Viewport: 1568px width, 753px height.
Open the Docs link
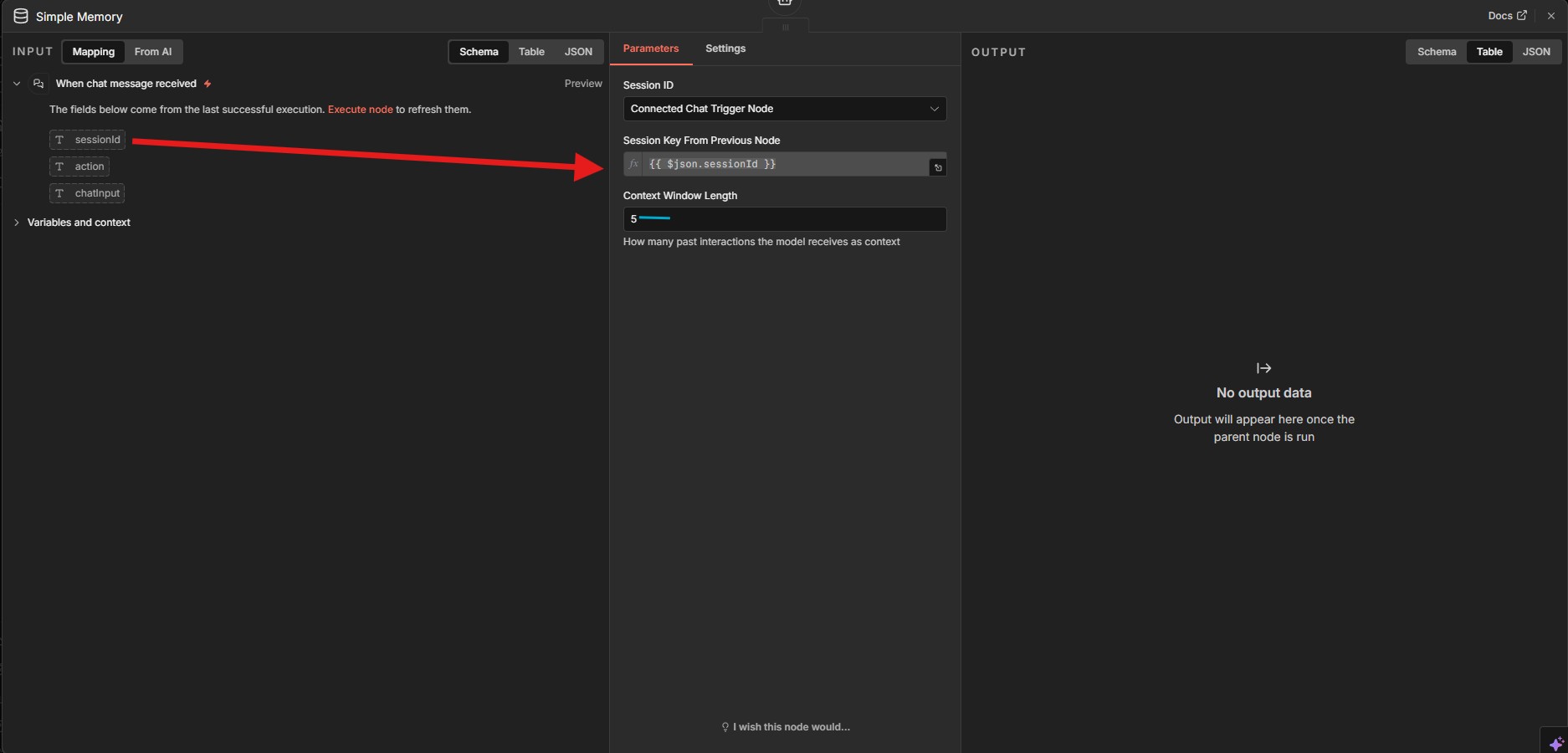(x=1507, y=16)
